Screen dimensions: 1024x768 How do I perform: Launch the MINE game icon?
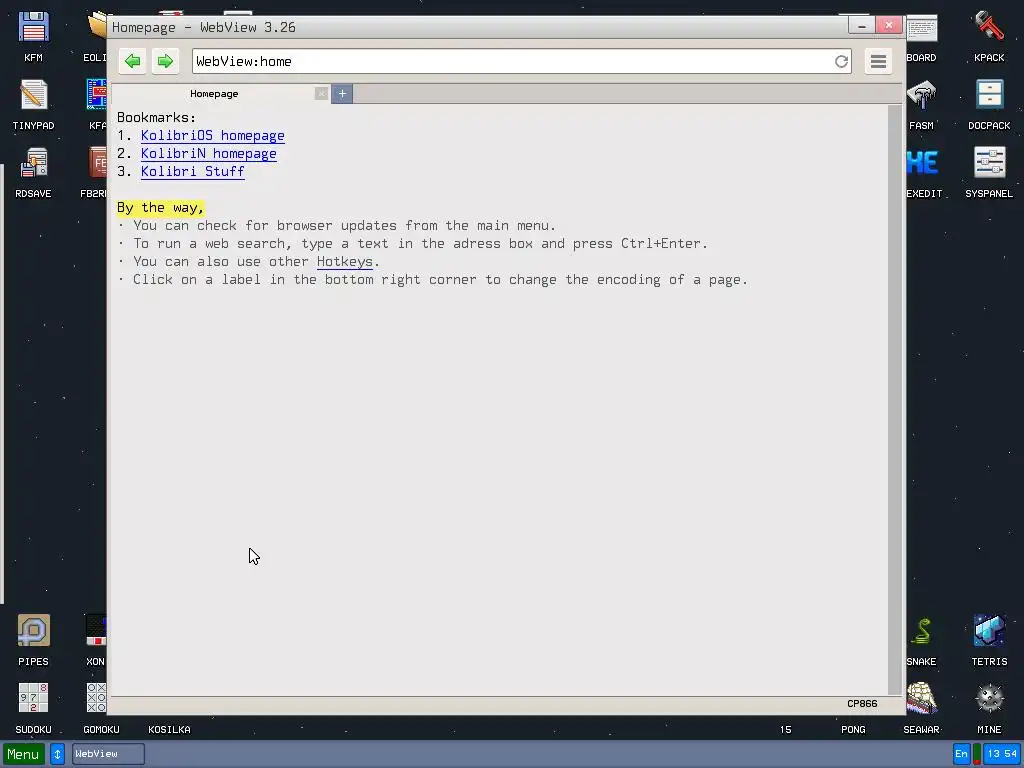click(989, 709)
